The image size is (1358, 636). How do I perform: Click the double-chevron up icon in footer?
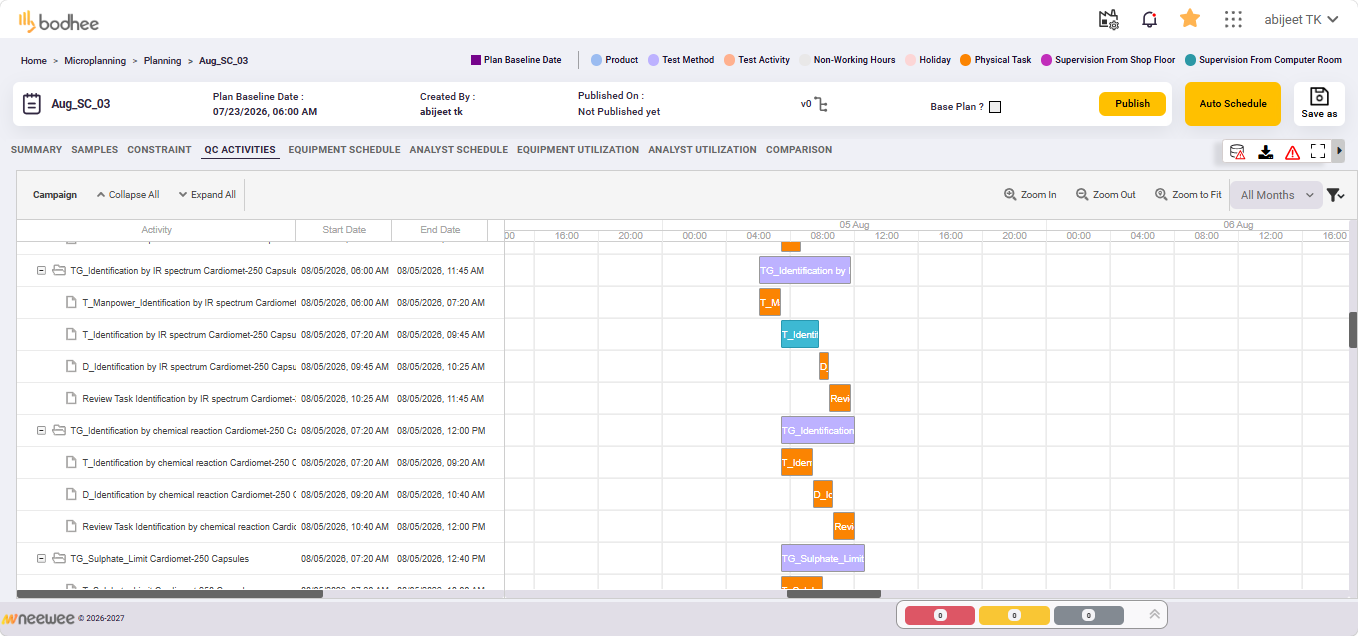[x=1154, y=615]
